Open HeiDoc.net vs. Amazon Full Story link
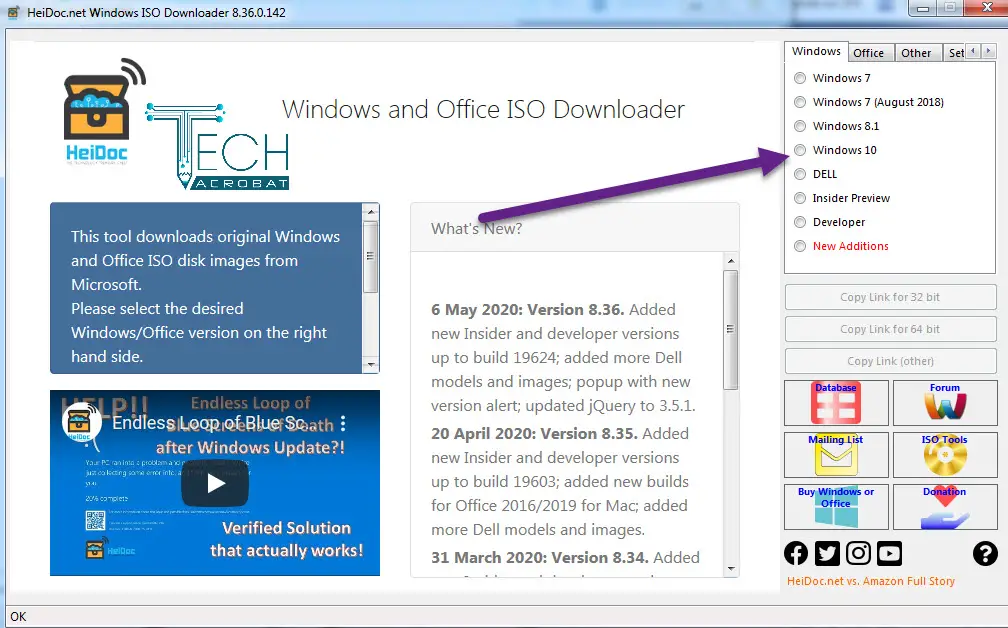Image resolution: width=1008 pixels, height=628 pixels. click(871, 581)
